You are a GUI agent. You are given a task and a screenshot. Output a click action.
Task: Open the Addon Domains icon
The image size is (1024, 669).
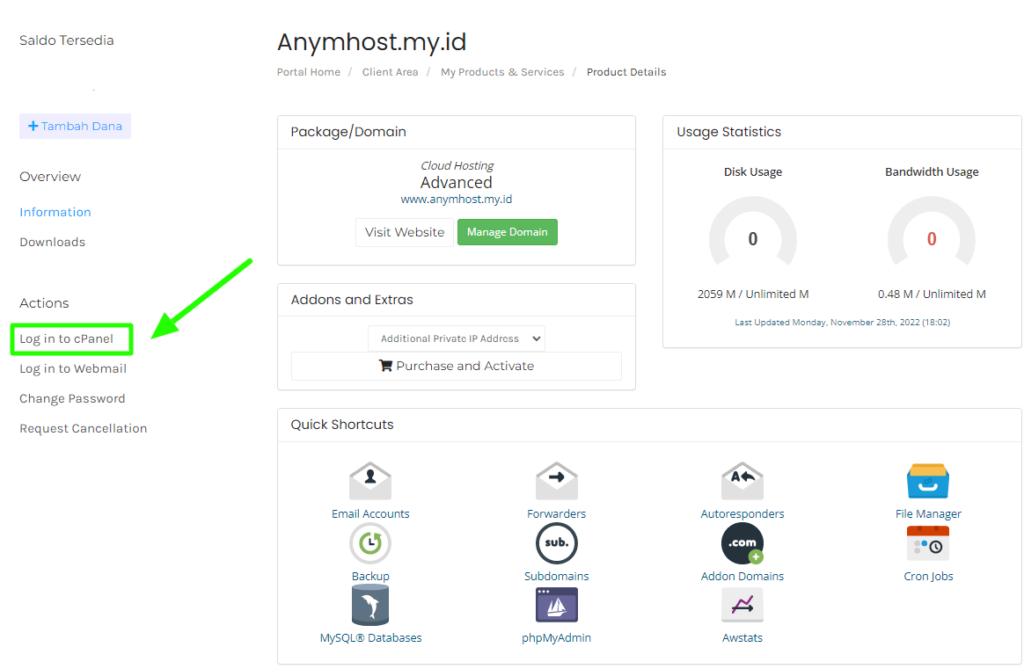click(x=742, y=544)
